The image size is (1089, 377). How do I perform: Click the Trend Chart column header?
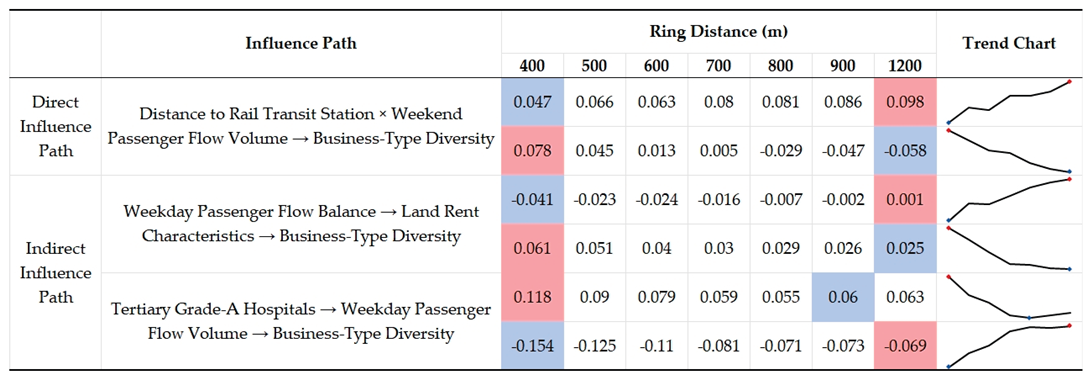1009,43
